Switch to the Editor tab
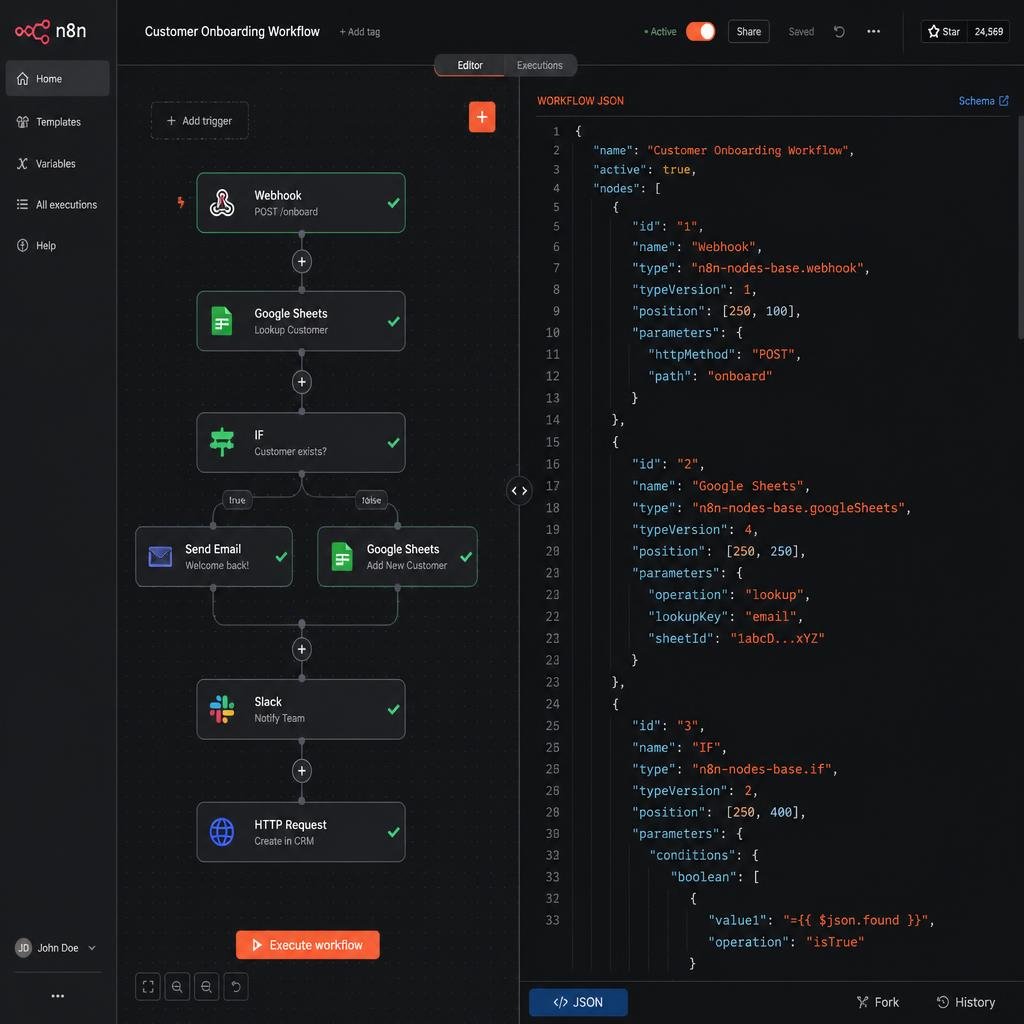The image size is (1024, 1024). (470, 65)
